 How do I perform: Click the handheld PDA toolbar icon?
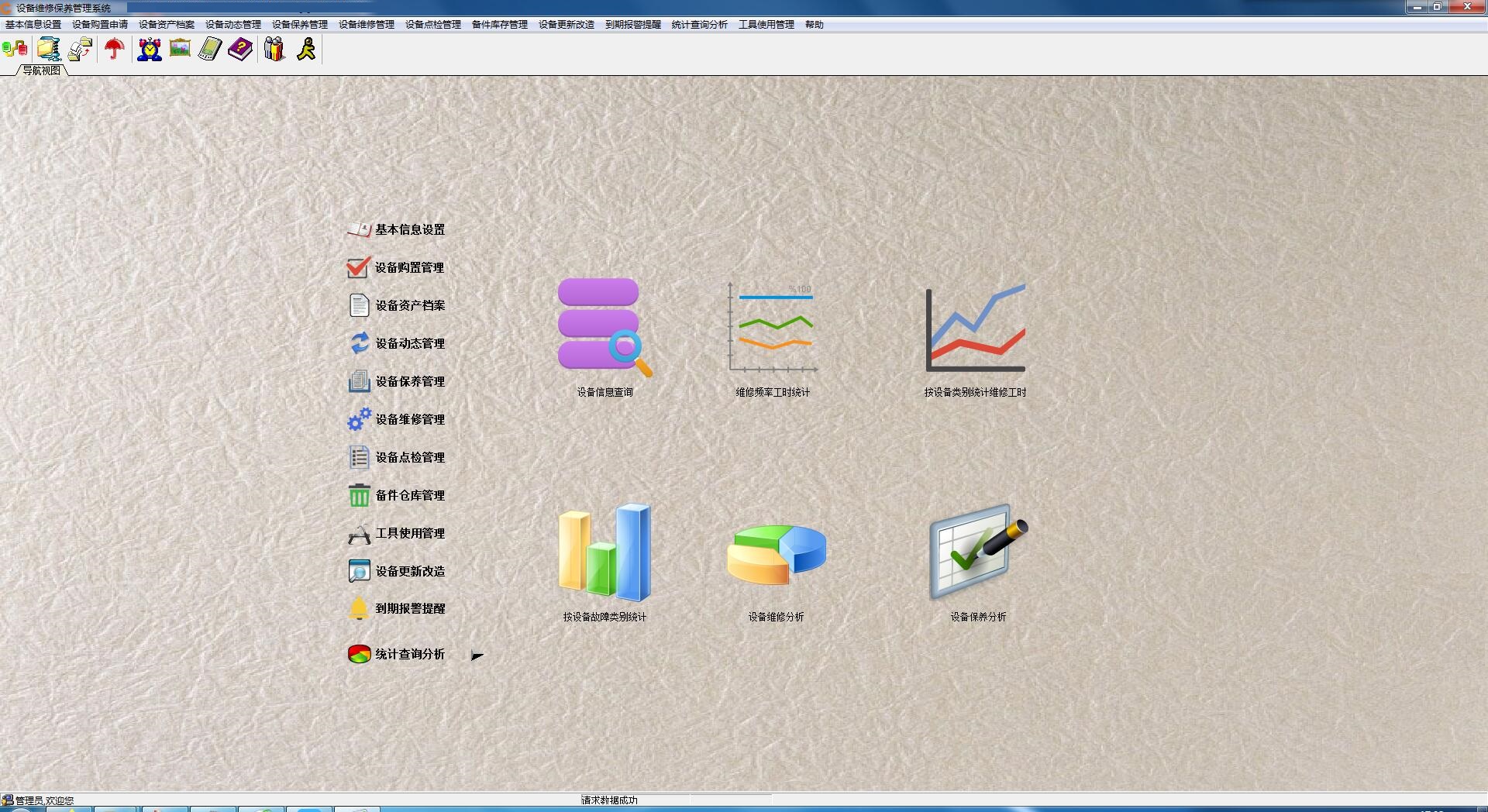210,50
